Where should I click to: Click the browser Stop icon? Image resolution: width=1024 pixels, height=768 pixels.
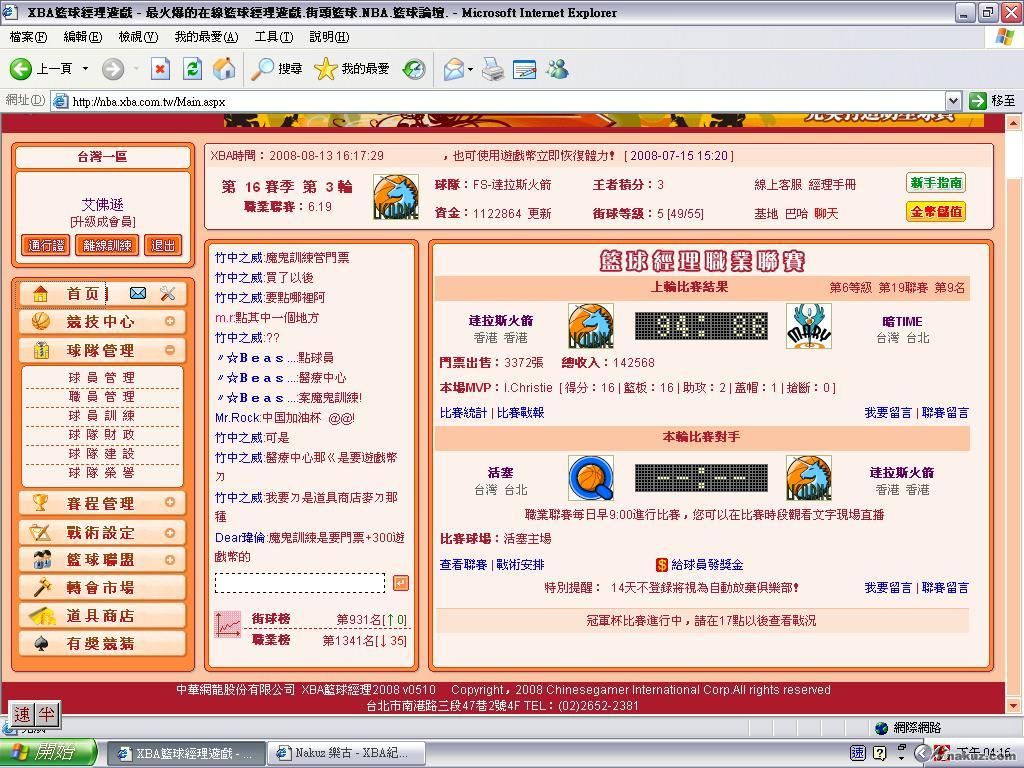click(x=160, y=68)
